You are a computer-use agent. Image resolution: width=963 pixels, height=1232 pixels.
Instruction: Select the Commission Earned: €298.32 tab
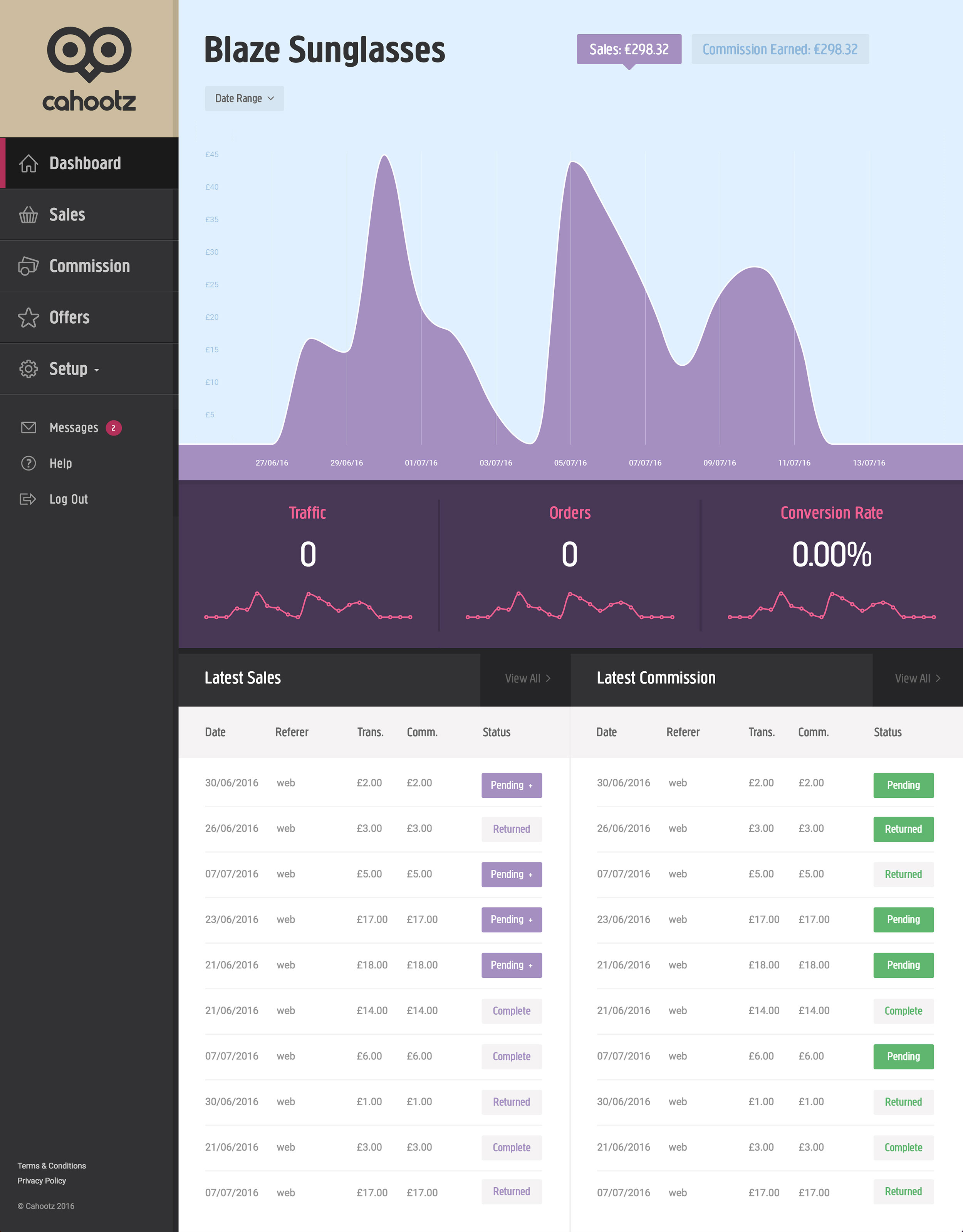pos(780,49)
